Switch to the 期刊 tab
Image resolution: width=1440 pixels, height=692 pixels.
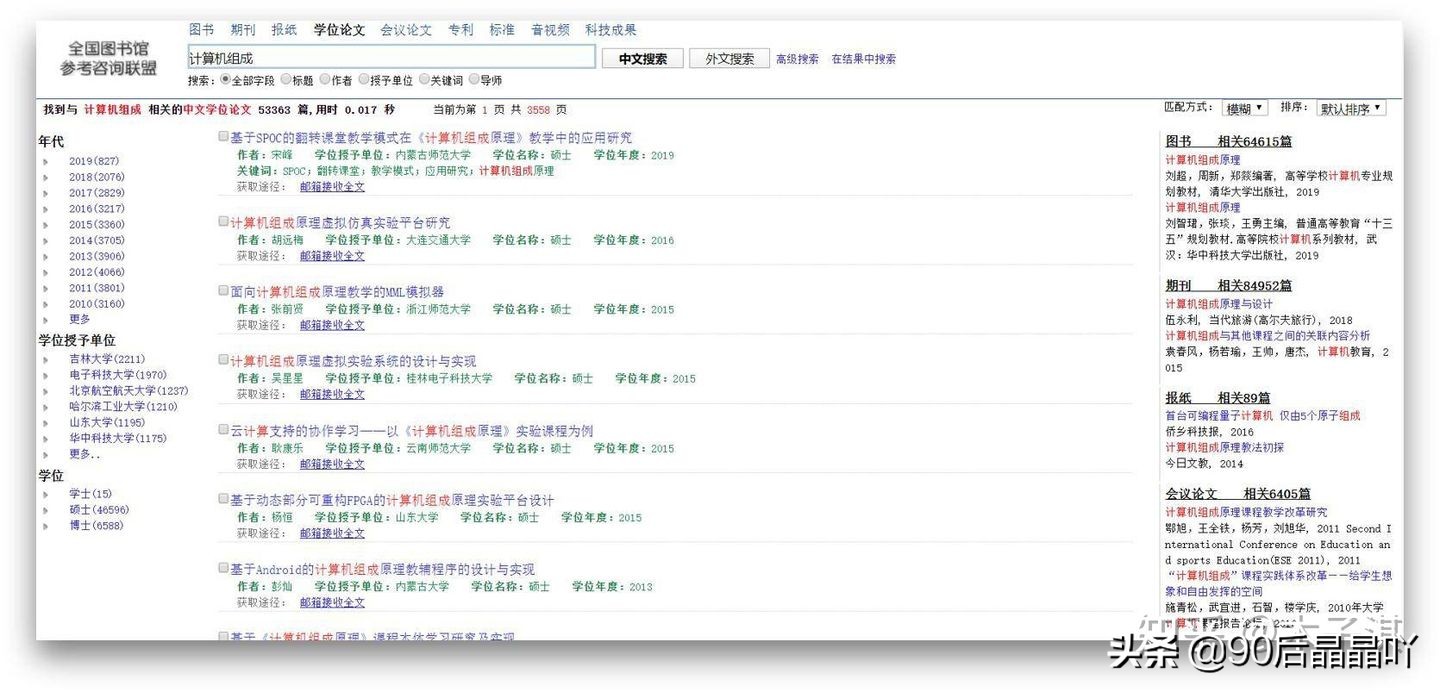pyautogui.click(x=242, y=29)
